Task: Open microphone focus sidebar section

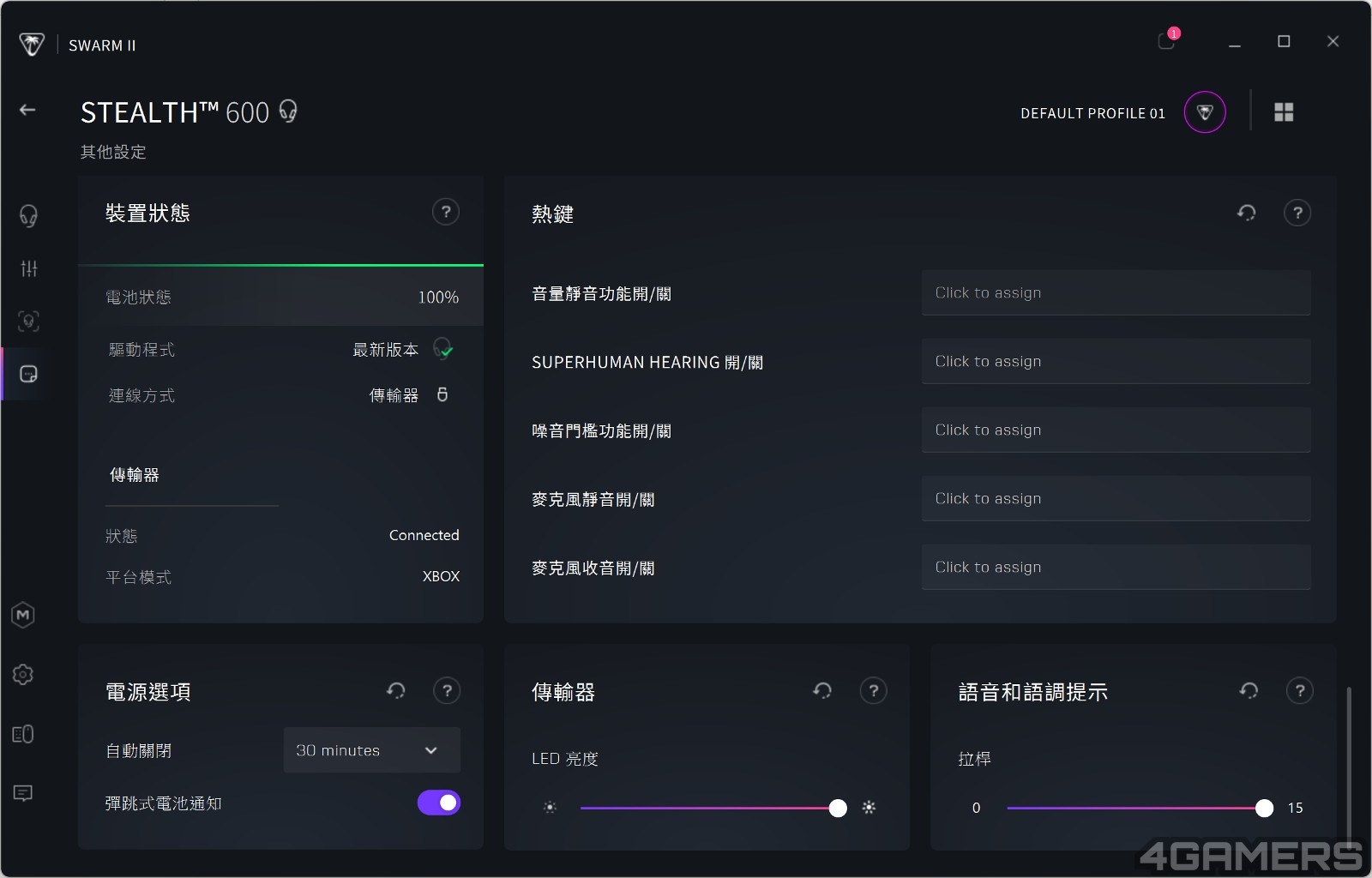Action: [x=28, y=322]
